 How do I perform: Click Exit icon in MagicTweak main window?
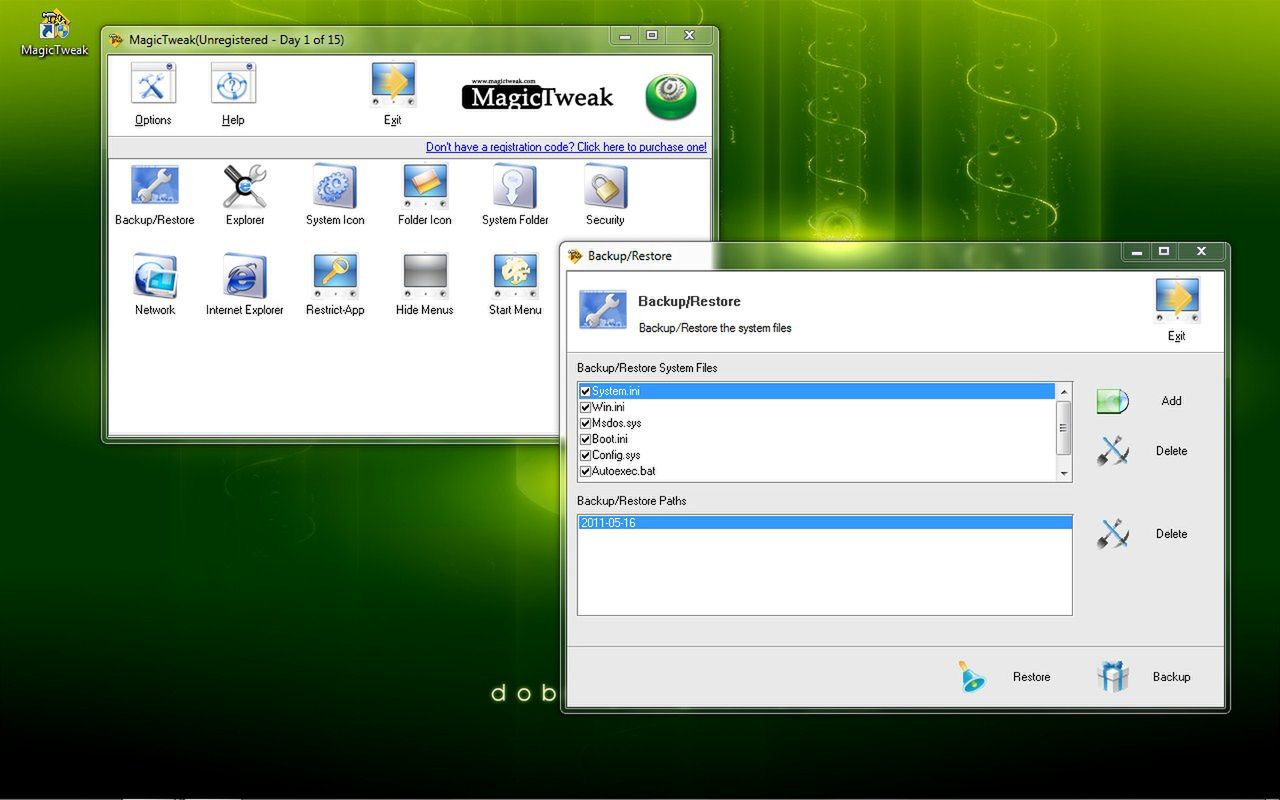click(x=393, y=85)
